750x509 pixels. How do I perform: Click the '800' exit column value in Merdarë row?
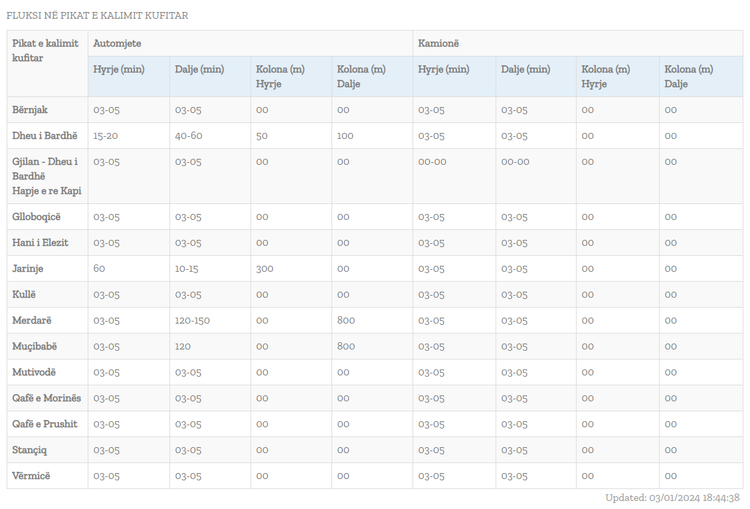(x=346, y=321)
